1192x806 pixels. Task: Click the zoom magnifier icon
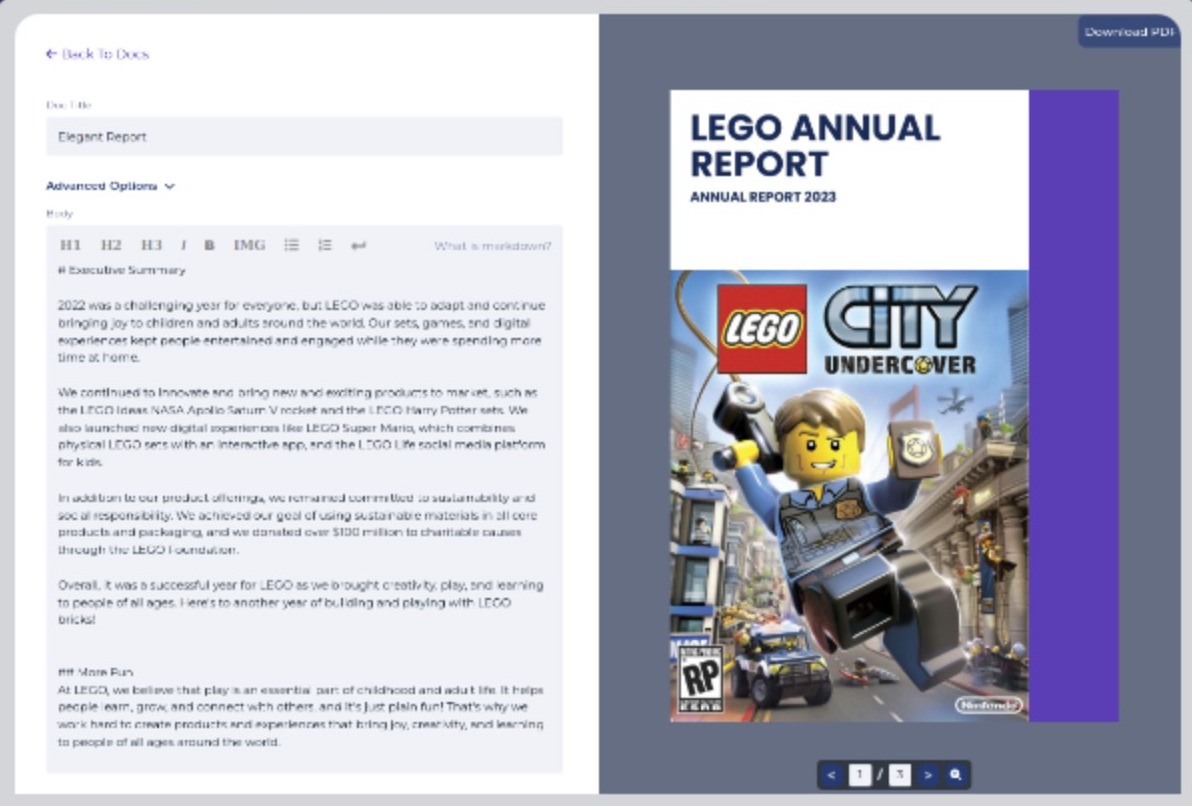coord(956,775)
